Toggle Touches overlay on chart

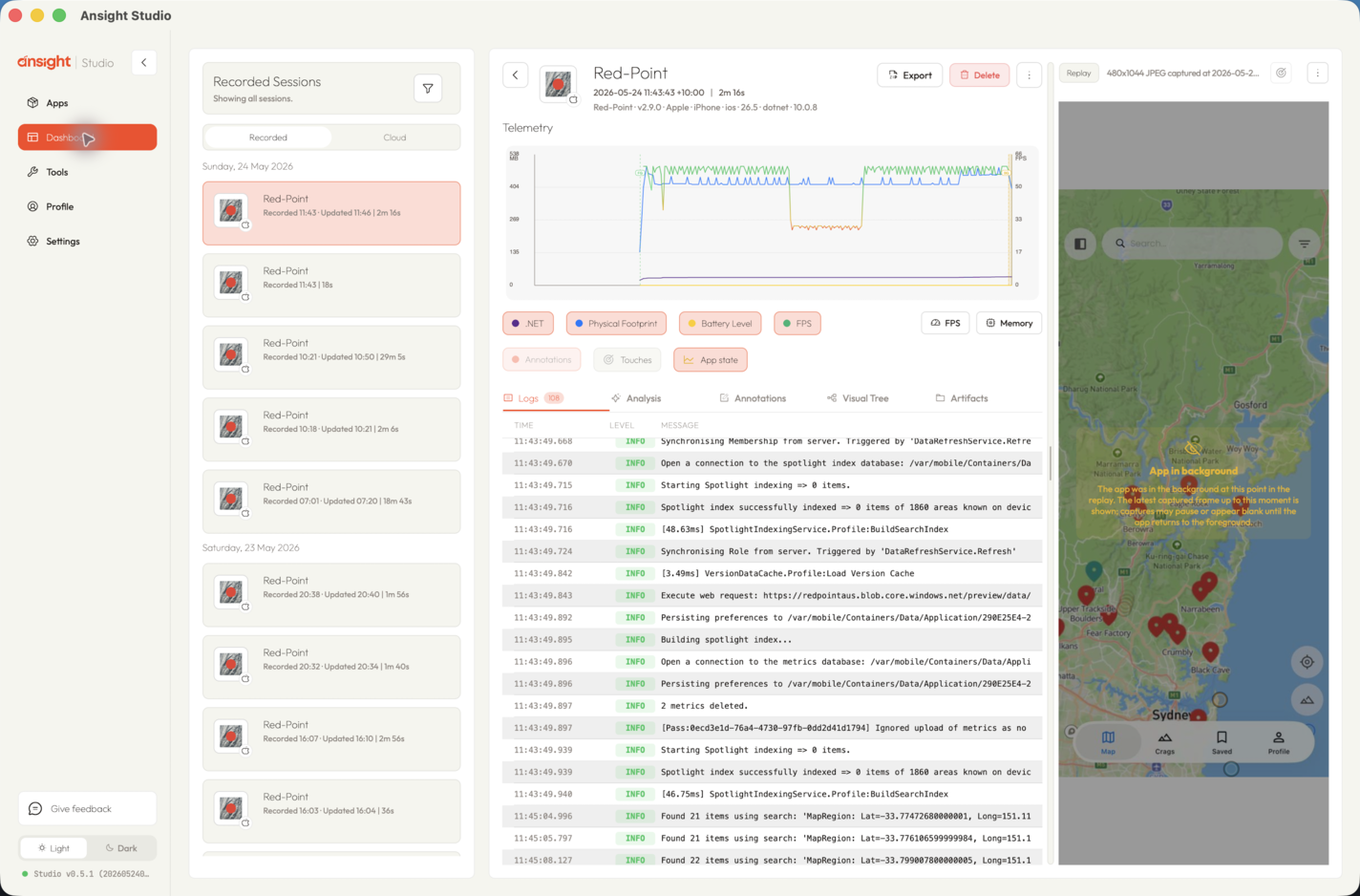(627, 360)
